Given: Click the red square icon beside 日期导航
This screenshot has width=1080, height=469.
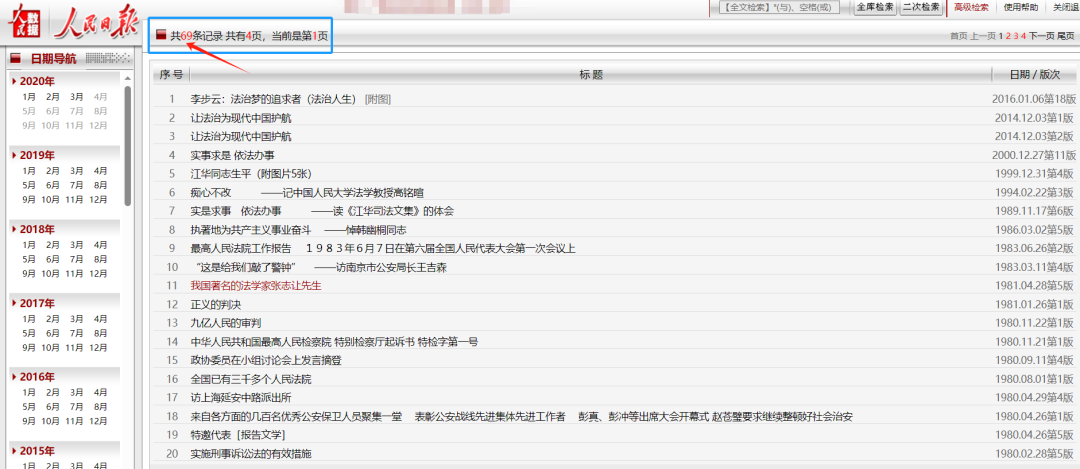Looking at the screenshot, I should (16, 59).
